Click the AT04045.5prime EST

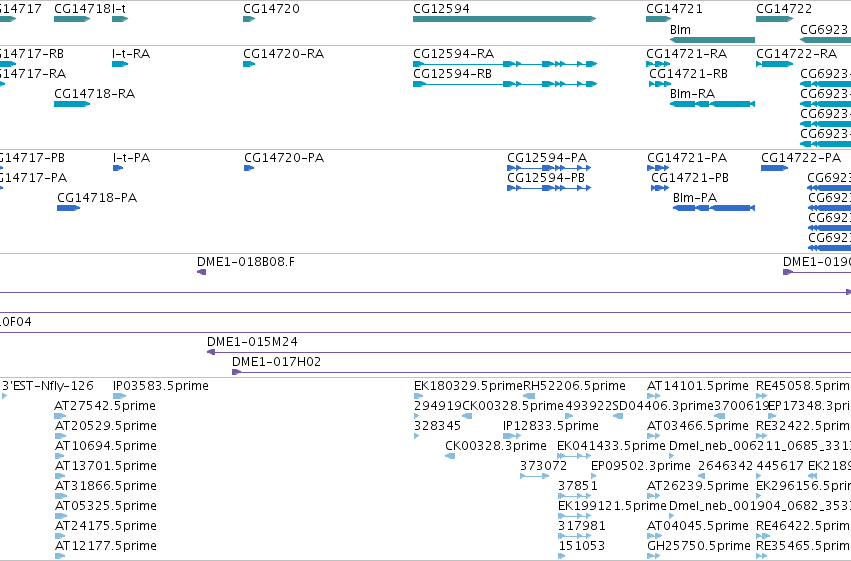[653, 537]
